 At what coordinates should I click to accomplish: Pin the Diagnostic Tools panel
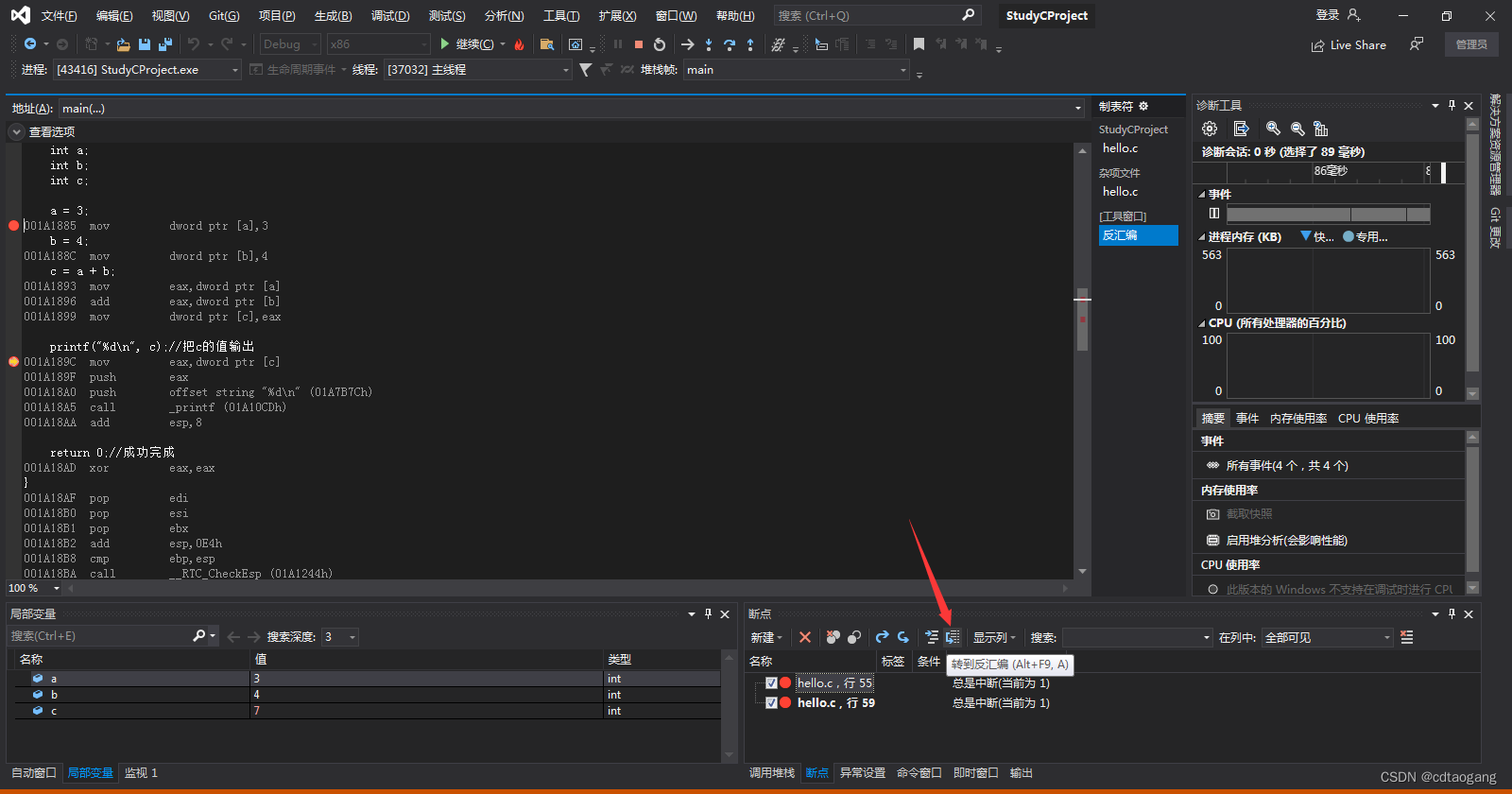click(1452, 105)
